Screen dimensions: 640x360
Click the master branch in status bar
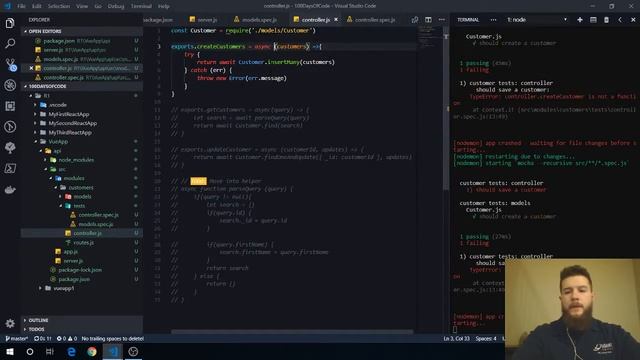pos(16,338)
